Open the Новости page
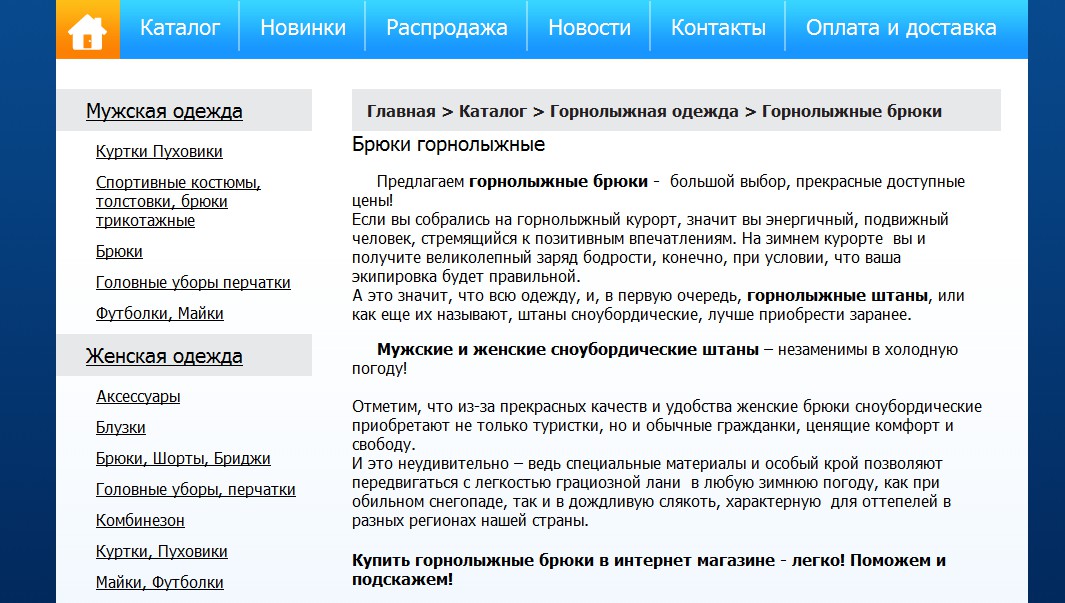This screenshot has height=603, width=1065. coord(589,28)
